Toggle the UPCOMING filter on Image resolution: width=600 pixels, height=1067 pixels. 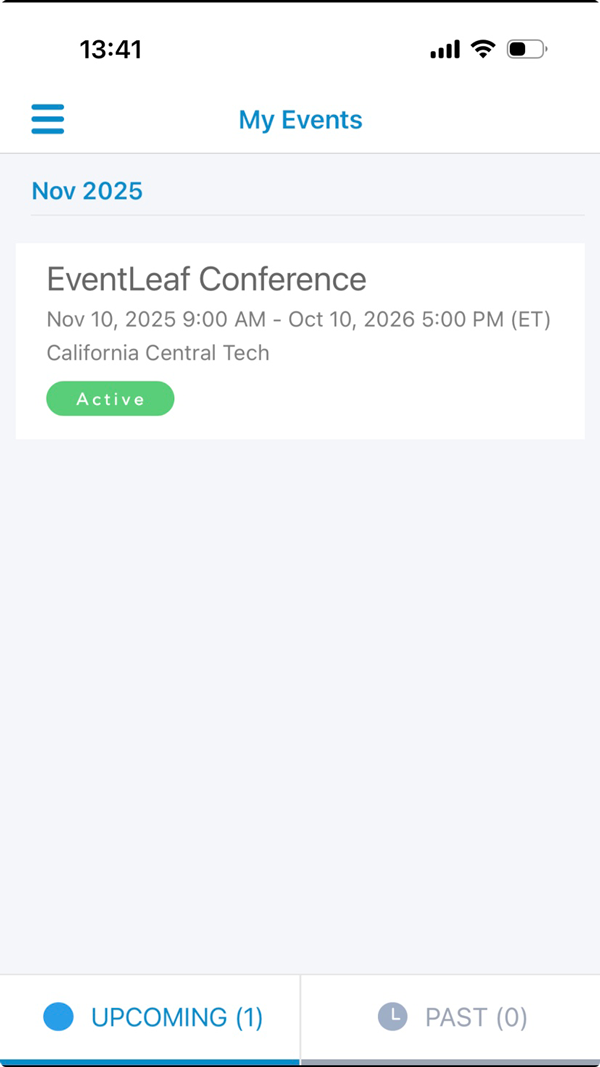pyautogui.click(x=150, y=1016)
